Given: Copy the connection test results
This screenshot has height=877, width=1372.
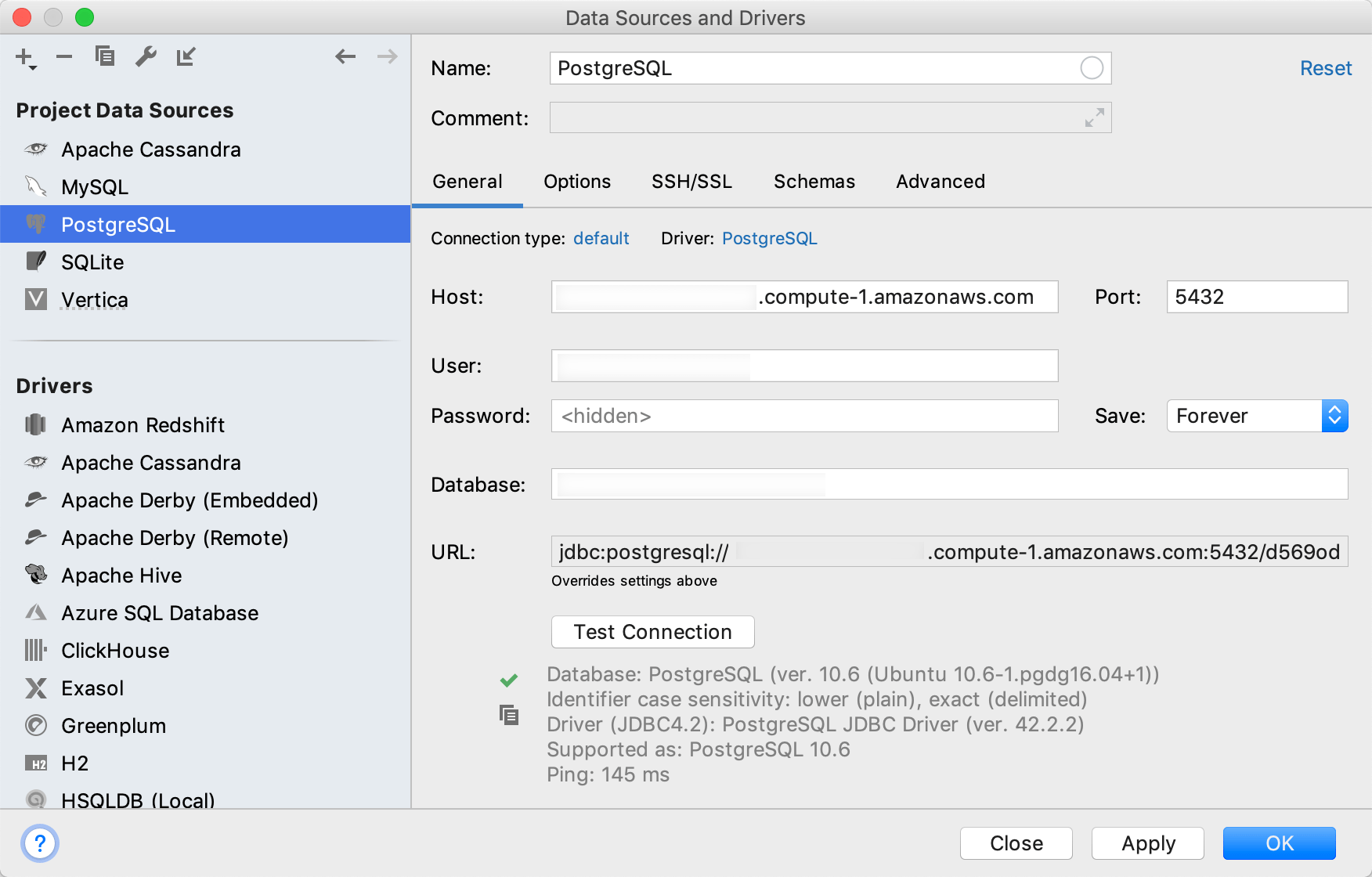Looking at the screenshot, I should point(509,715).
